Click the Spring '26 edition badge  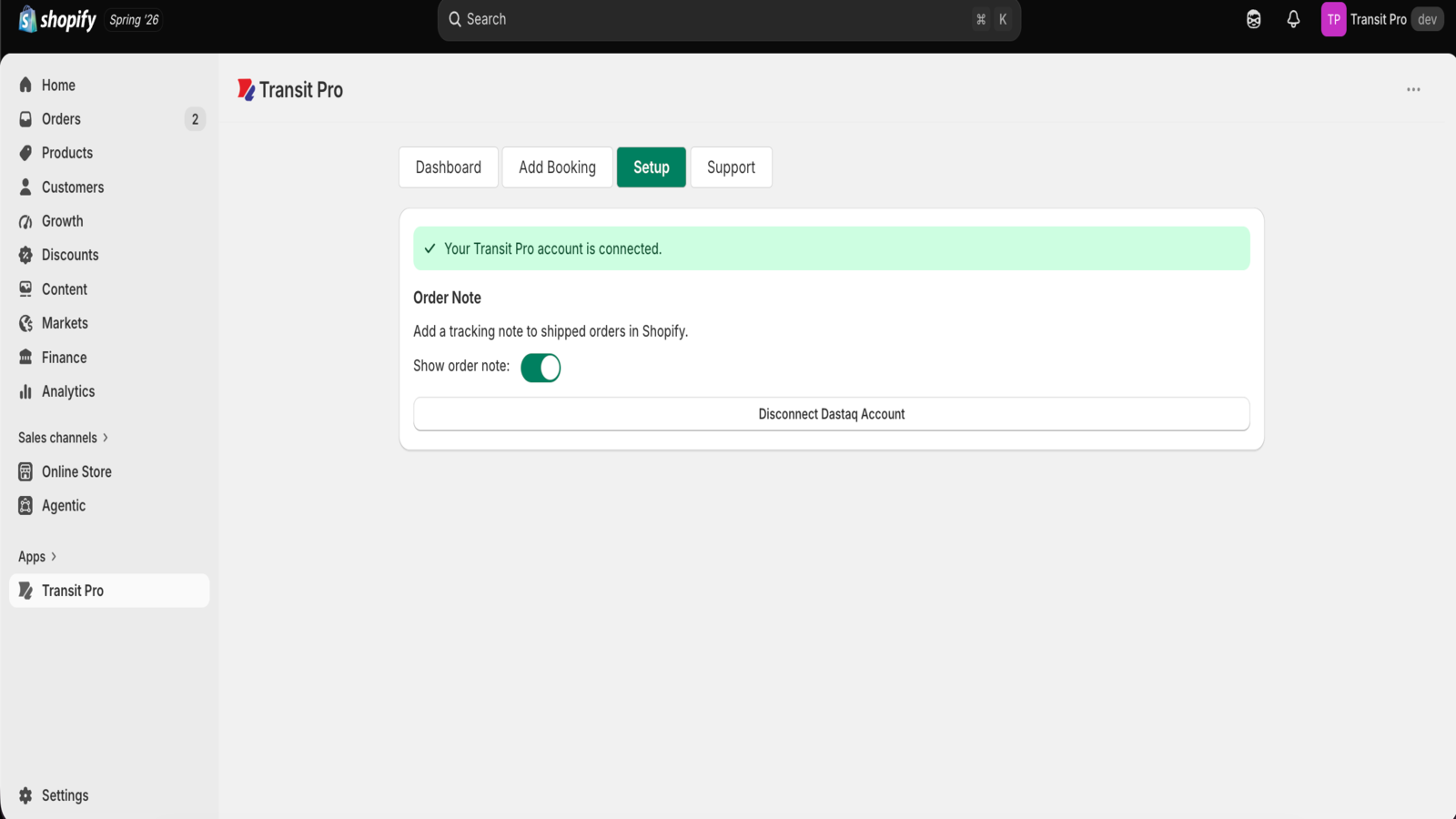(134, 19)
